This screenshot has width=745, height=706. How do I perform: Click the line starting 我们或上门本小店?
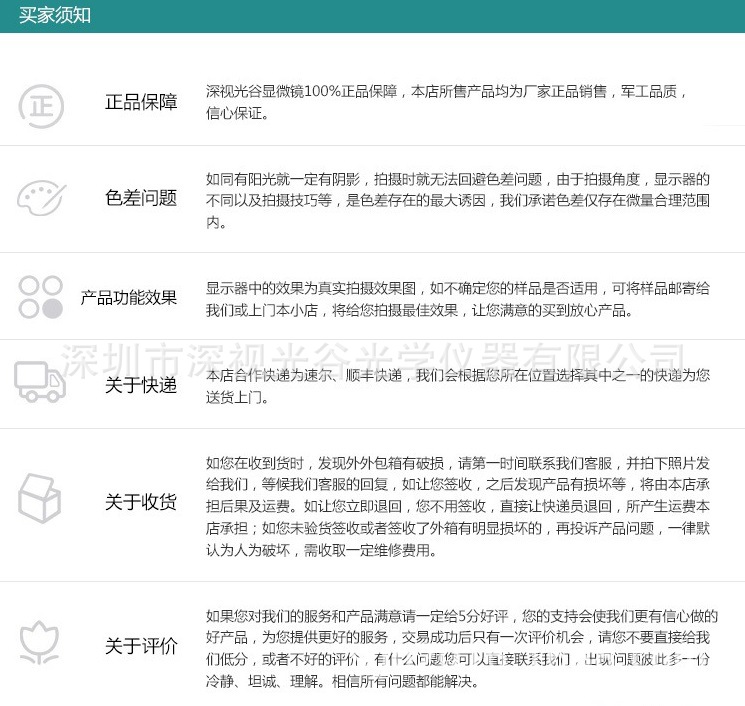click(x=419, y=310)
